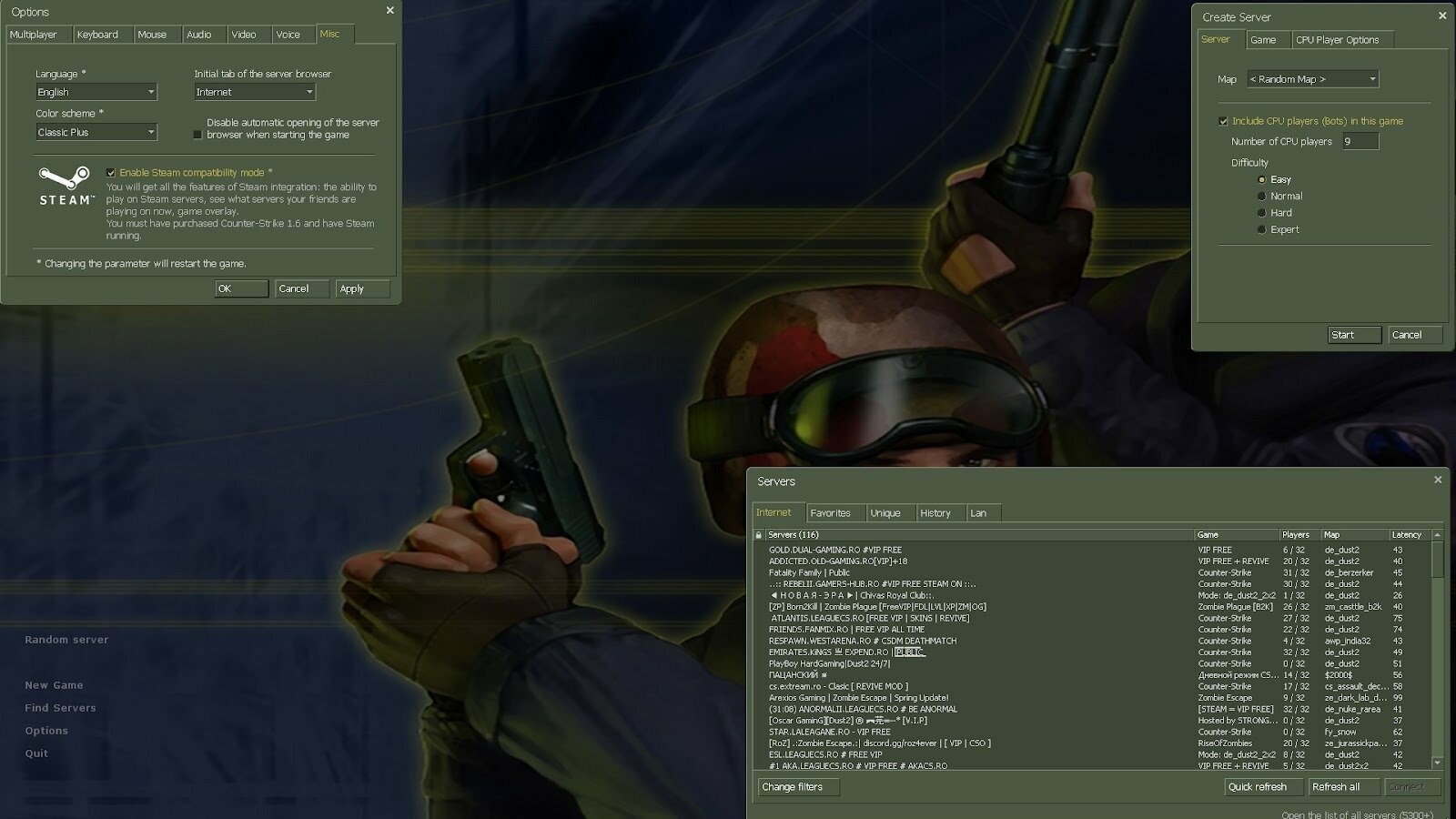Screen dimensions: 1456x819
Task: Click the server list scroll-up arrow
Action: coord(1438,535)
